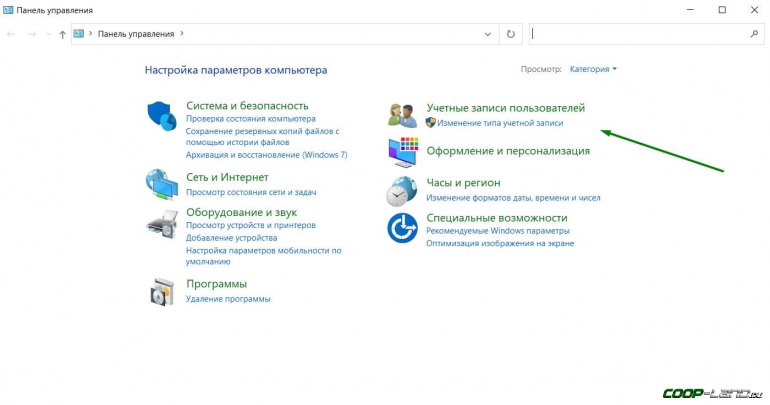Click the Clock and Region icon

403,190
